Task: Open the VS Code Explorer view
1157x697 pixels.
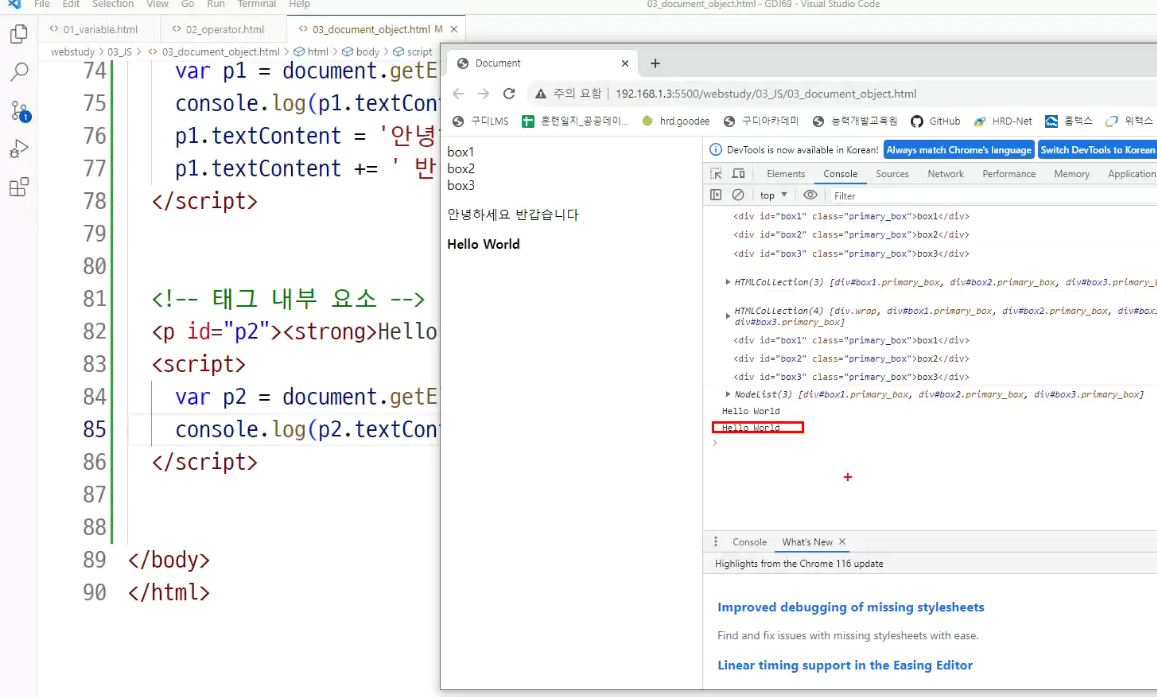Action: pyautogui.click(x=19, y=34)
